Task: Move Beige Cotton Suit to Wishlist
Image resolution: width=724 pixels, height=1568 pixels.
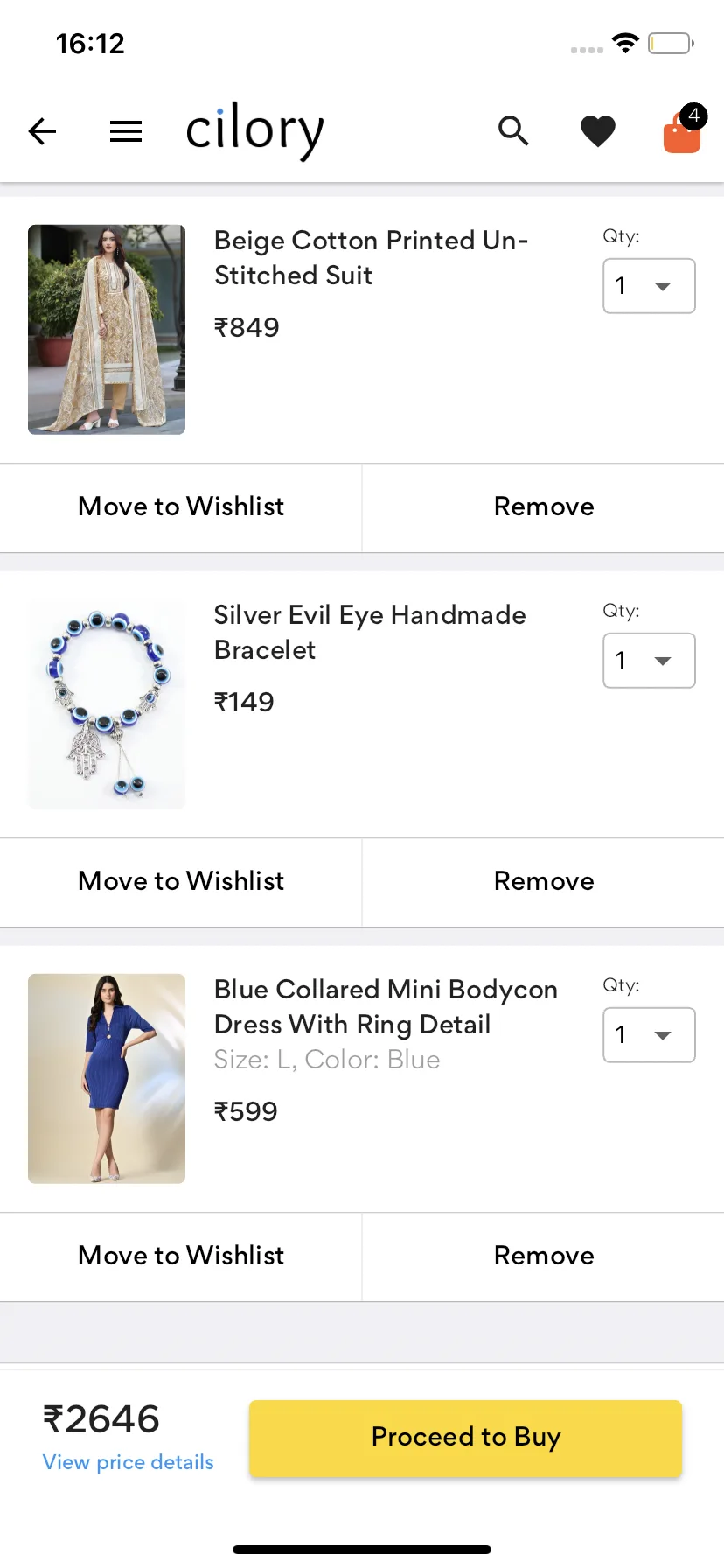Action: tap(181, 507)
